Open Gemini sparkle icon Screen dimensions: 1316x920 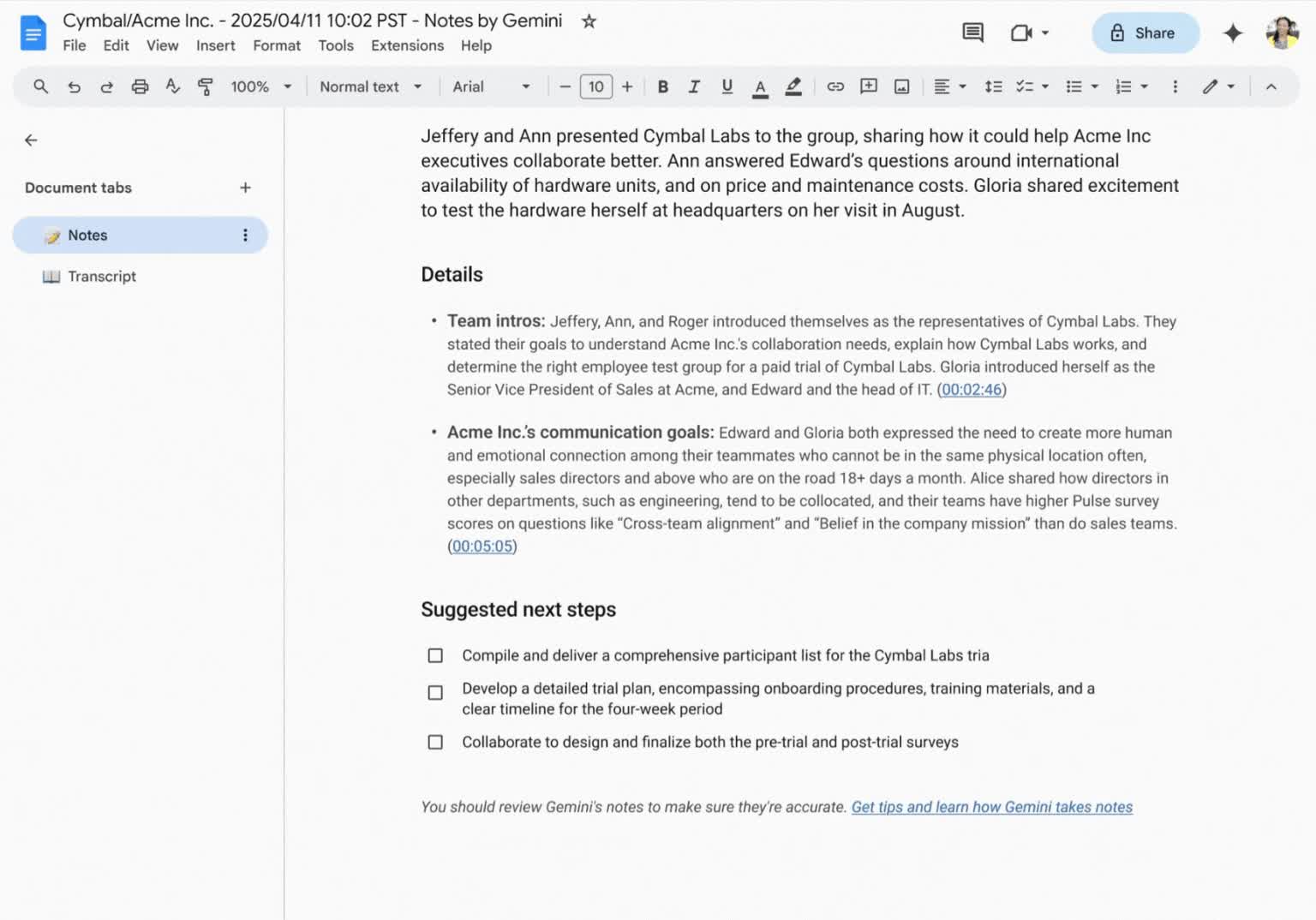coord(1232,33)
